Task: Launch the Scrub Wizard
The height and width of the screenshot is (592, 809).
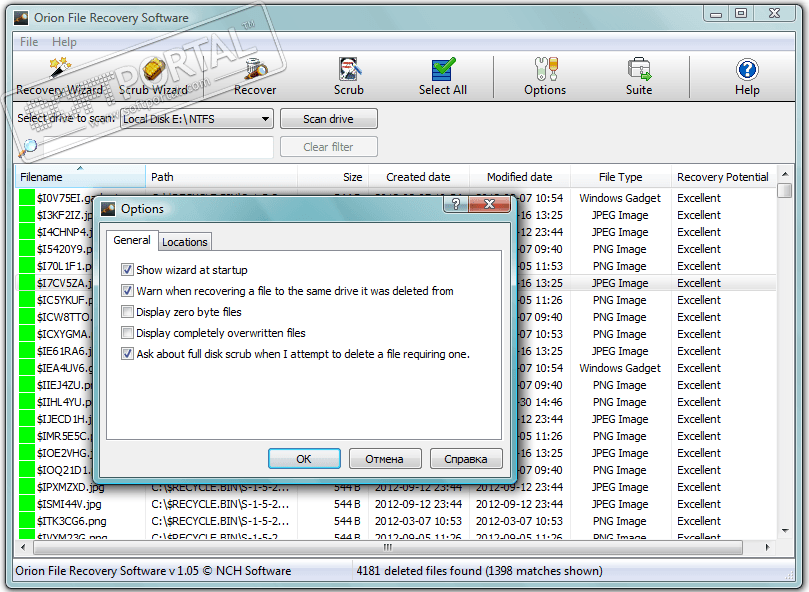Action: (x=153, y=76)
